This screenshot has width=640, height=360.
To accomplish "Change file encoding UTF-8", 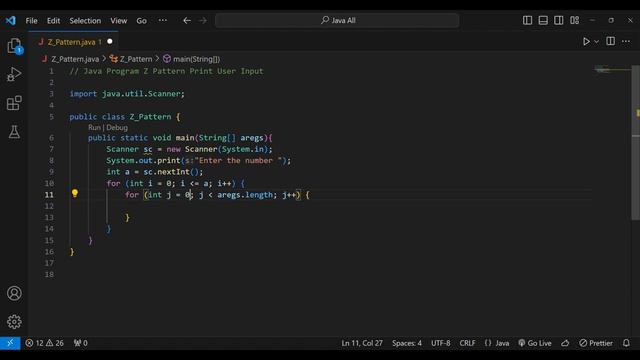I will pyautogui.click(x=441, y=343).
